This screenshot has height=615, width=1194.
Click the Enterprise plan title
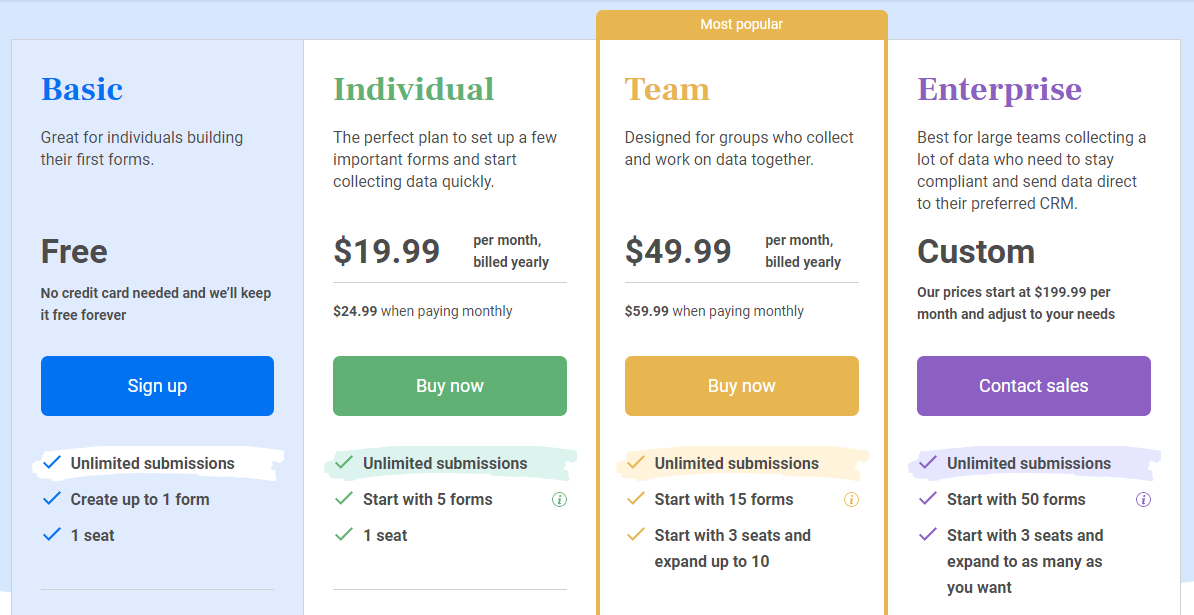click(999, 89)
